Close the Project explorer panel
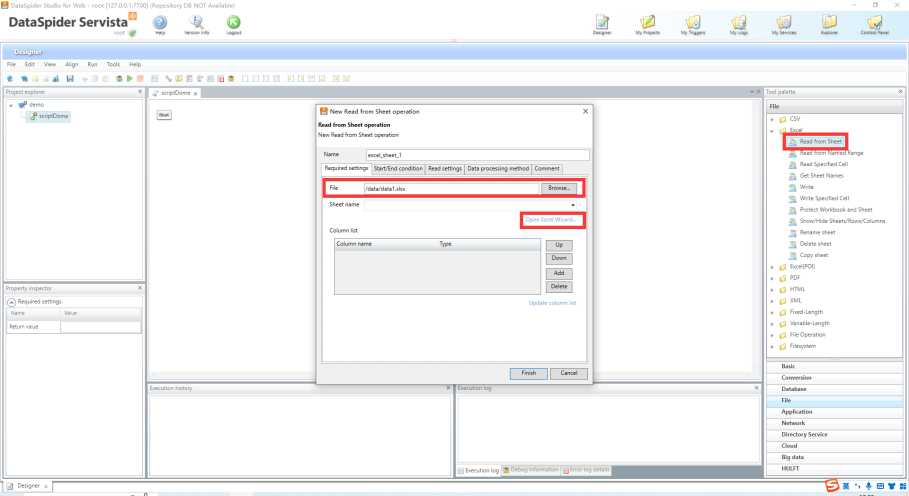Image resolution: width=909 pixels, height=496 pixels. 140,92
